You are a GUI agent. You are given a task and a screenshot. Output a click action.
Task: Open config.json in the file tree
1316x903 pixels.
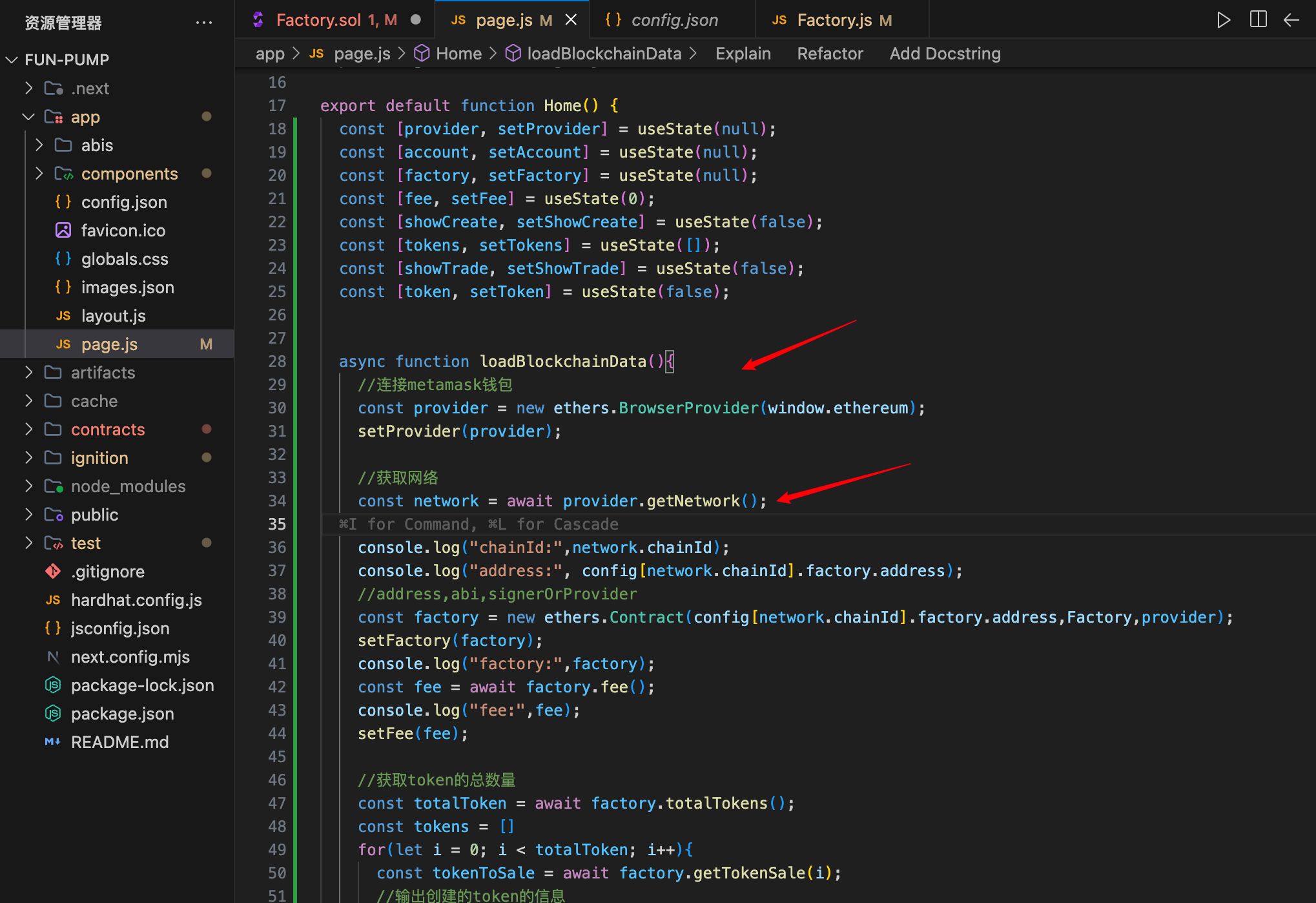[x=124, y=202]
